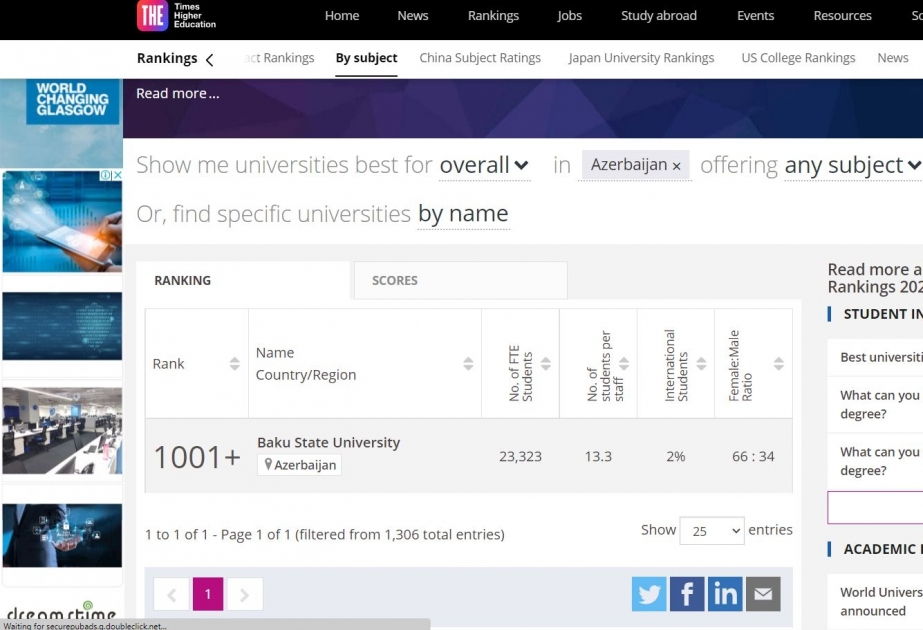Sort table by Name column

click(468, 363)
